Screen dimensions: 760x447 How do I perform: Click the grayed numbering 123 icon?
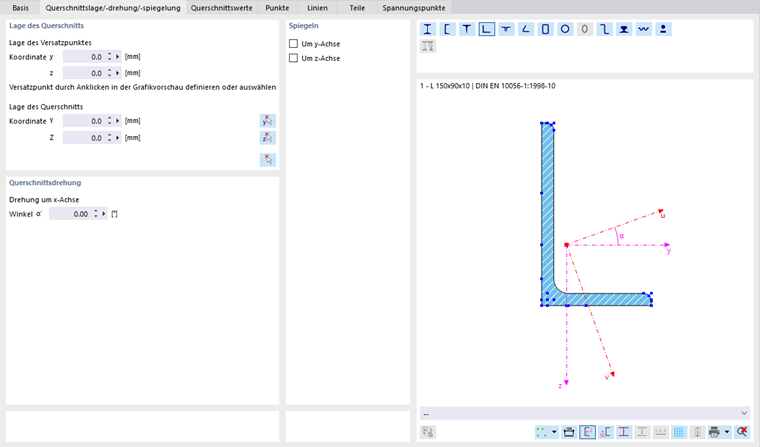[660, 431]
